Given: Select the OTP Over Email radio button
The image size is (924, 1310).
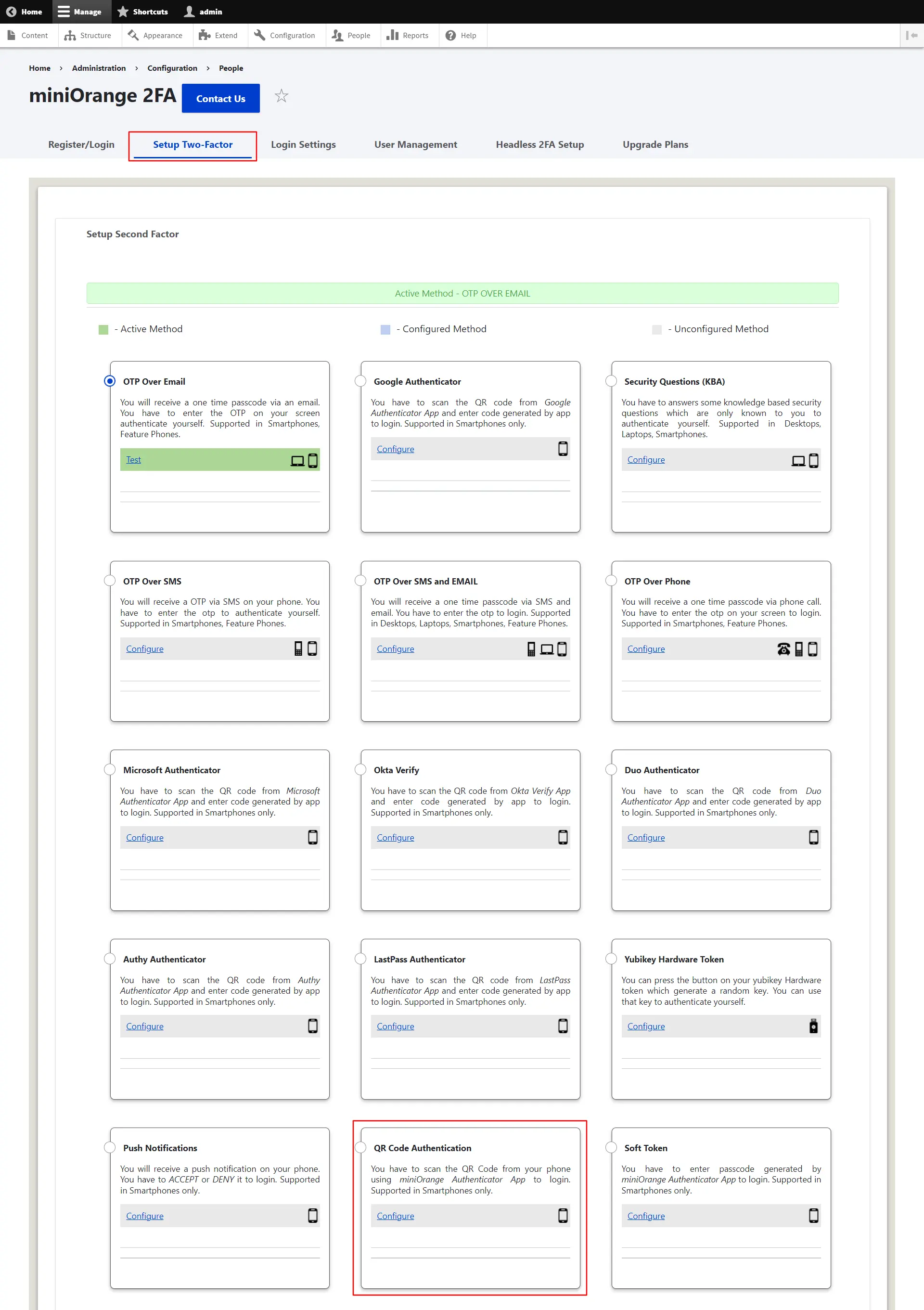Looking at the screenshot, I should click(x=110, y=380).
